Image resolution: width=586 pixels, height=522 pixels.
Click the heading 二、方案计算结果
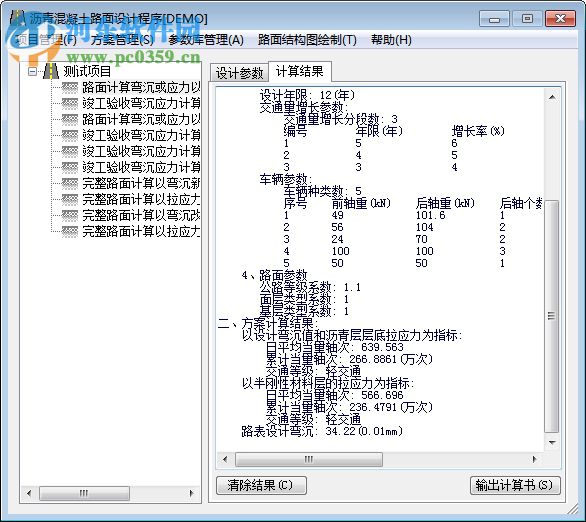pos(268,323)
